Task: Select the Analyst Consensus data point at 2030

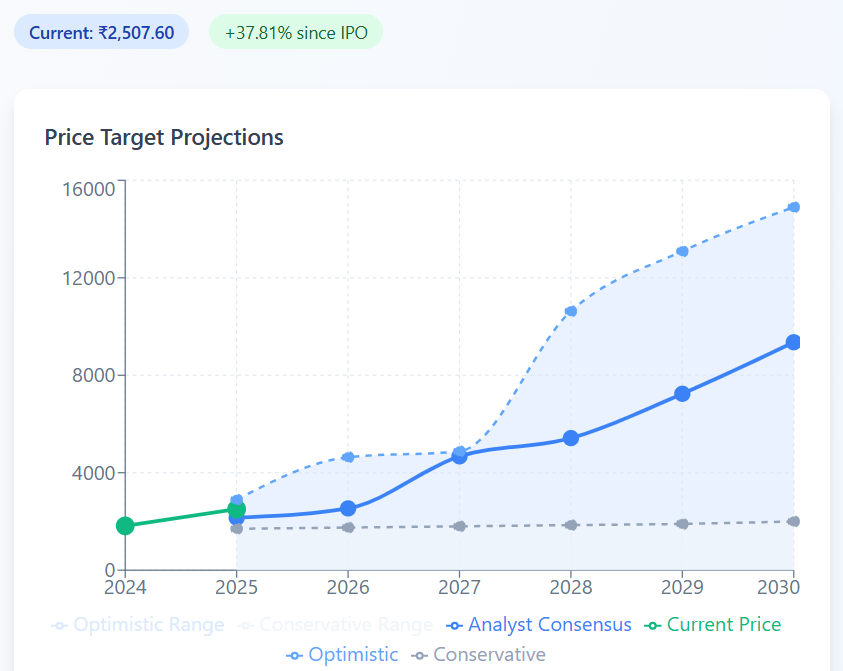Action: [793, 342]
